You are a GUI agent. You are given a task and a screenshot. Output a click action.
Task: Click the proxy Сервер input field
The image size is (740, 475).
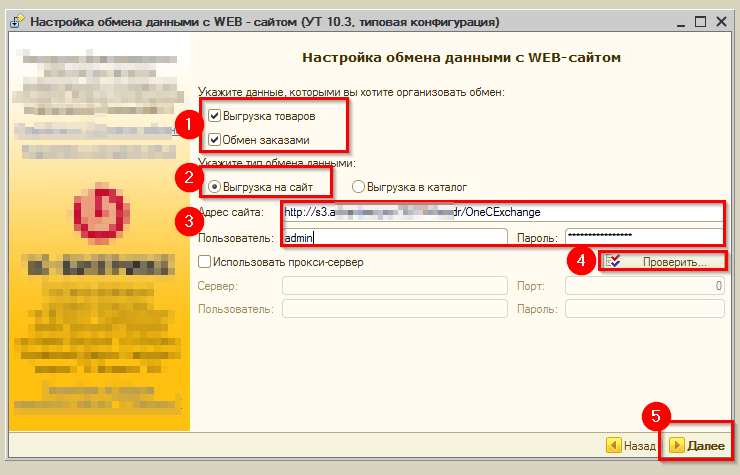(395, 286)
